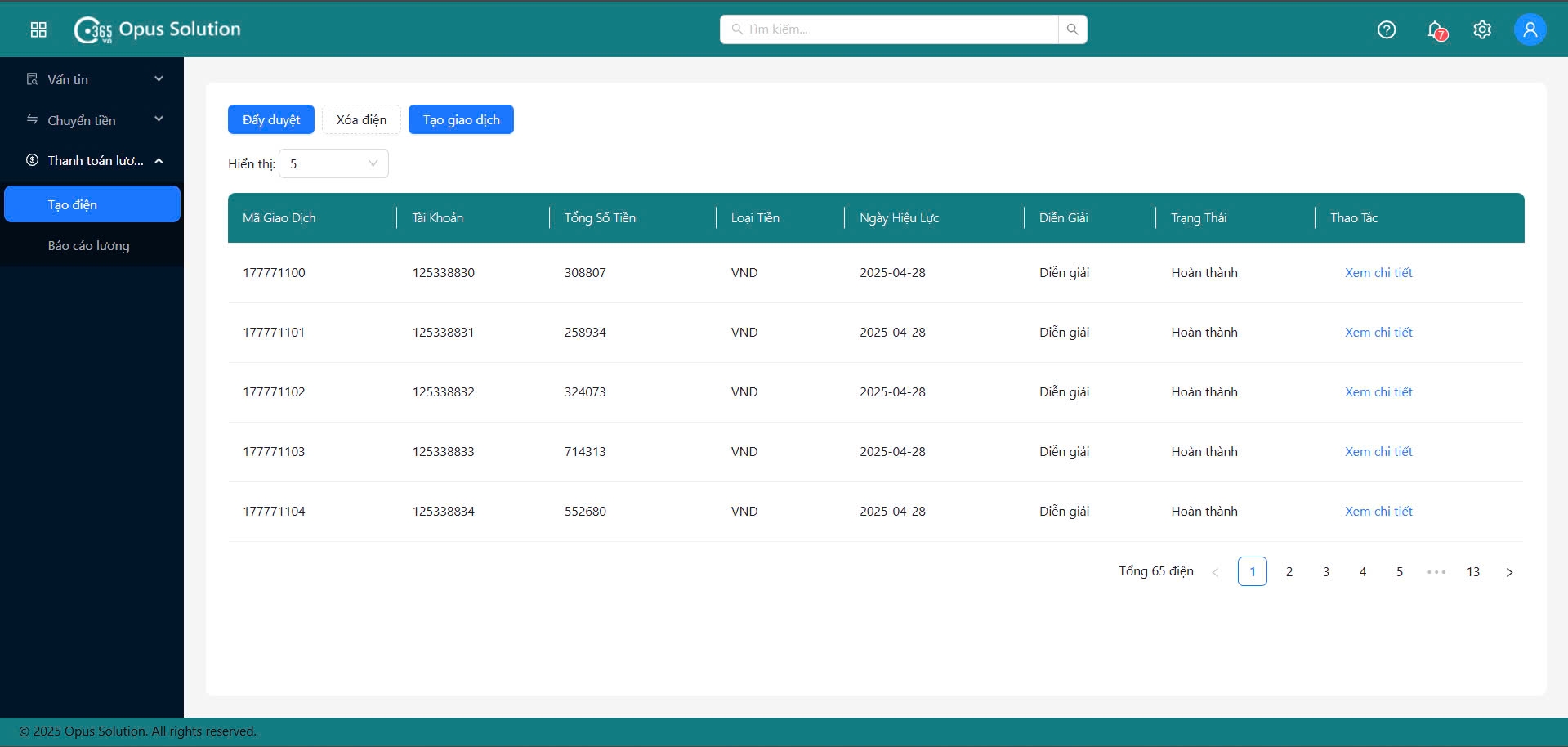Open notifications bell with badge
This screenshot has width=1568, height=747.
1436,30
